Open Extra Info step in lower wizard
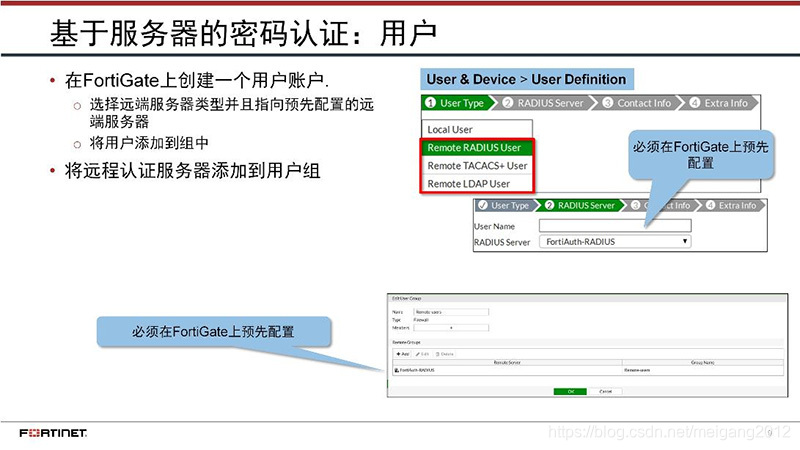Image resolution: width=800 pixels, height=450 pixels. (733, 205)
